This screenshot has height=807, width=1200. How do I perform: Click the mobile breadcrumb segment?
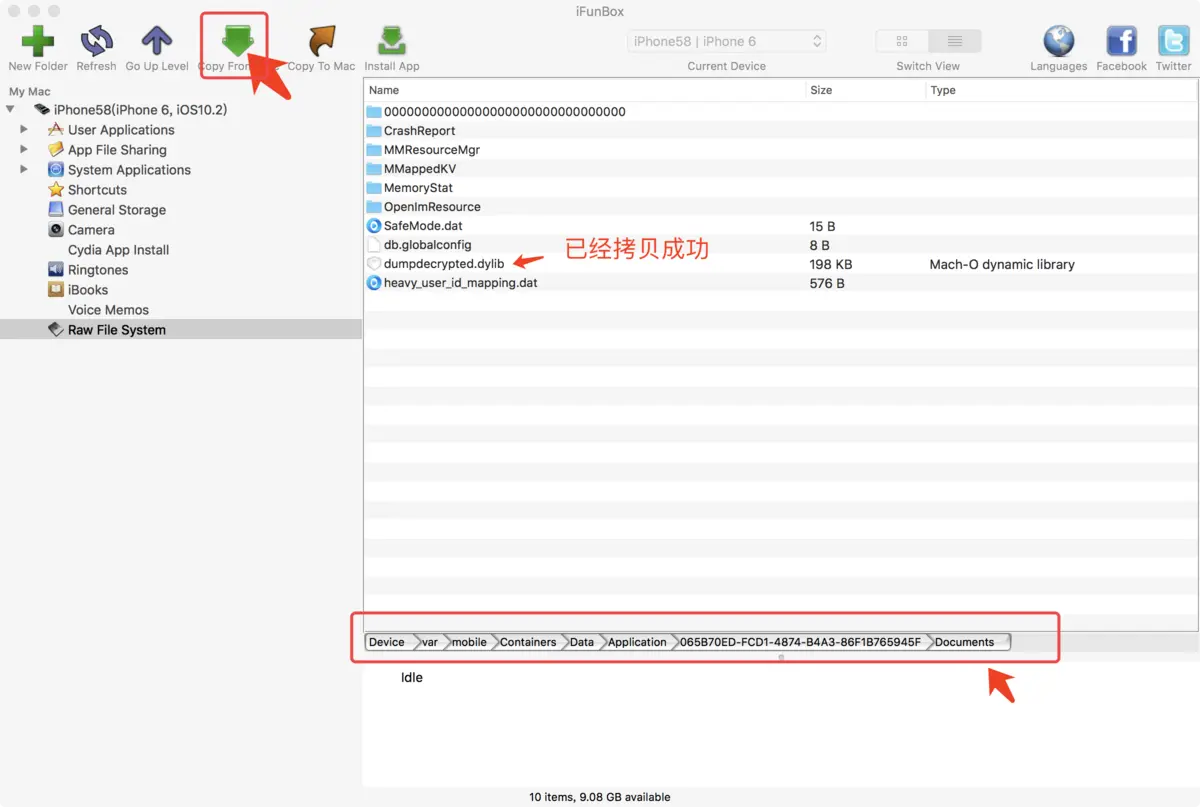pyautogui.click(x=468, y=642)
